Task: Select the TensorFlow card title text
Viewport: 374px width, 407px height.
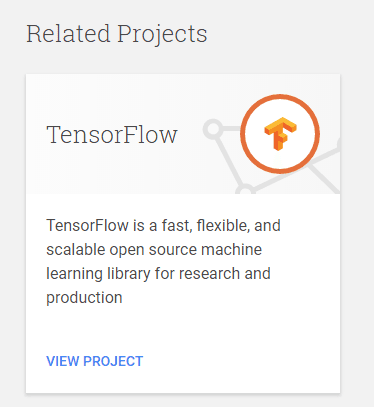Action: coord(112,134)
